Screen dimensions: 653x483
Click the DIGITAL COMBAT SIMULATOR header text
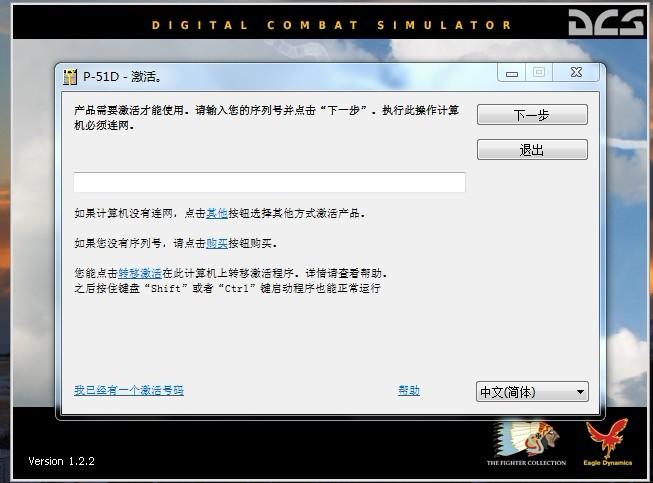tap(332, 24)
